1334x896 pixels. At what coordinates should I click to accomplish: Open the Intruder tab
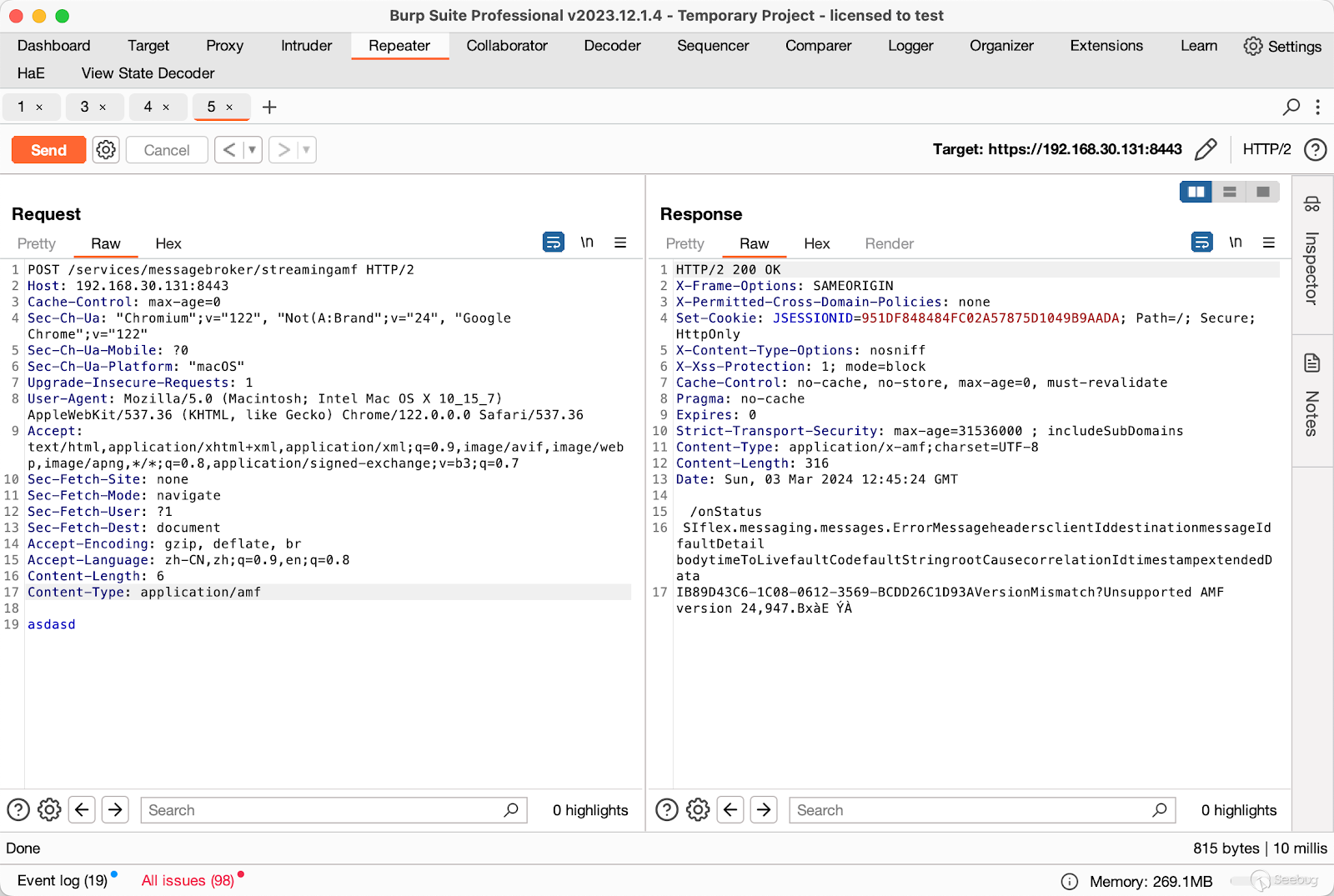(307, 46)
